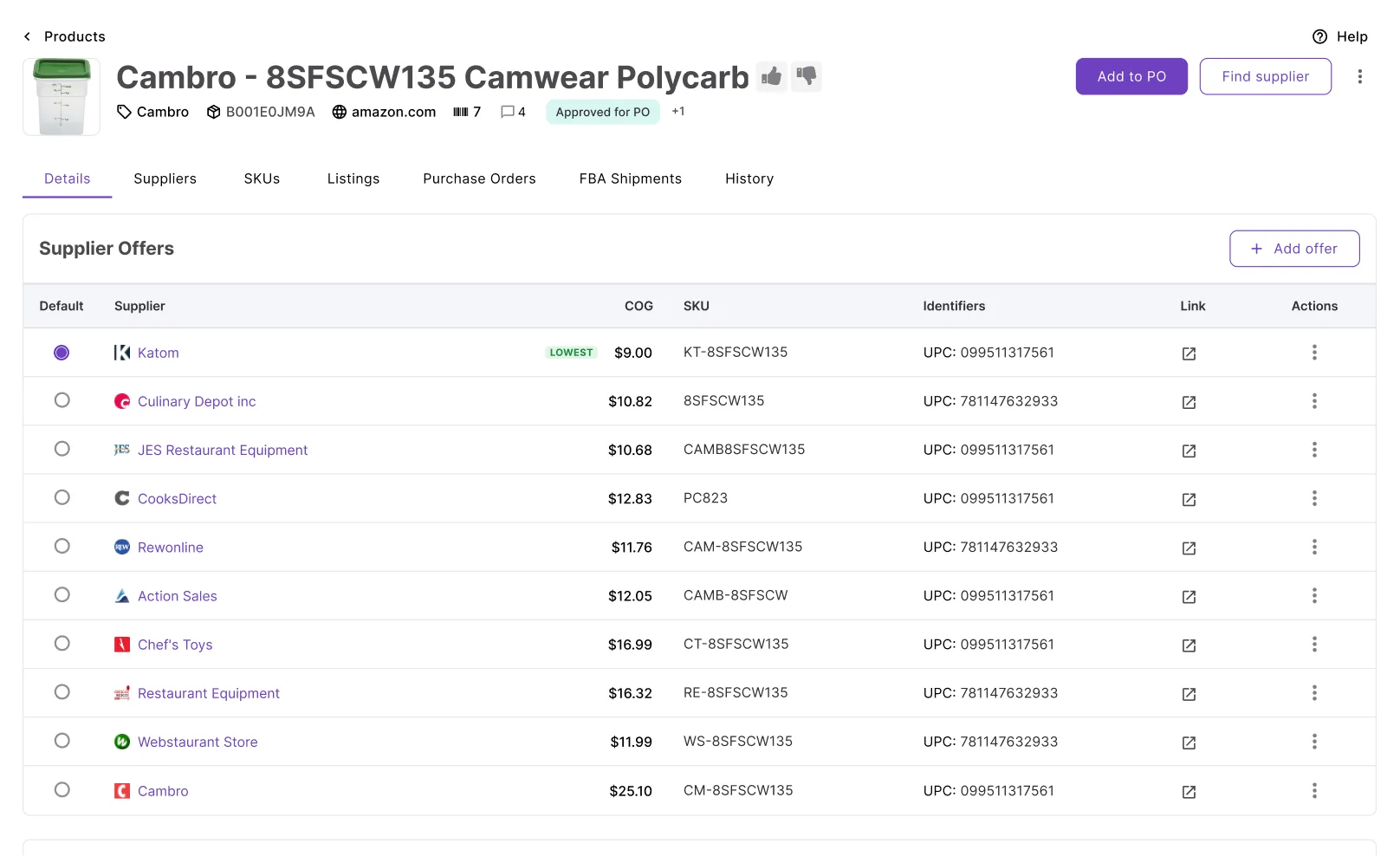Click Find supplier button
The image size is (1400, 856).
tap(1265, 76)
